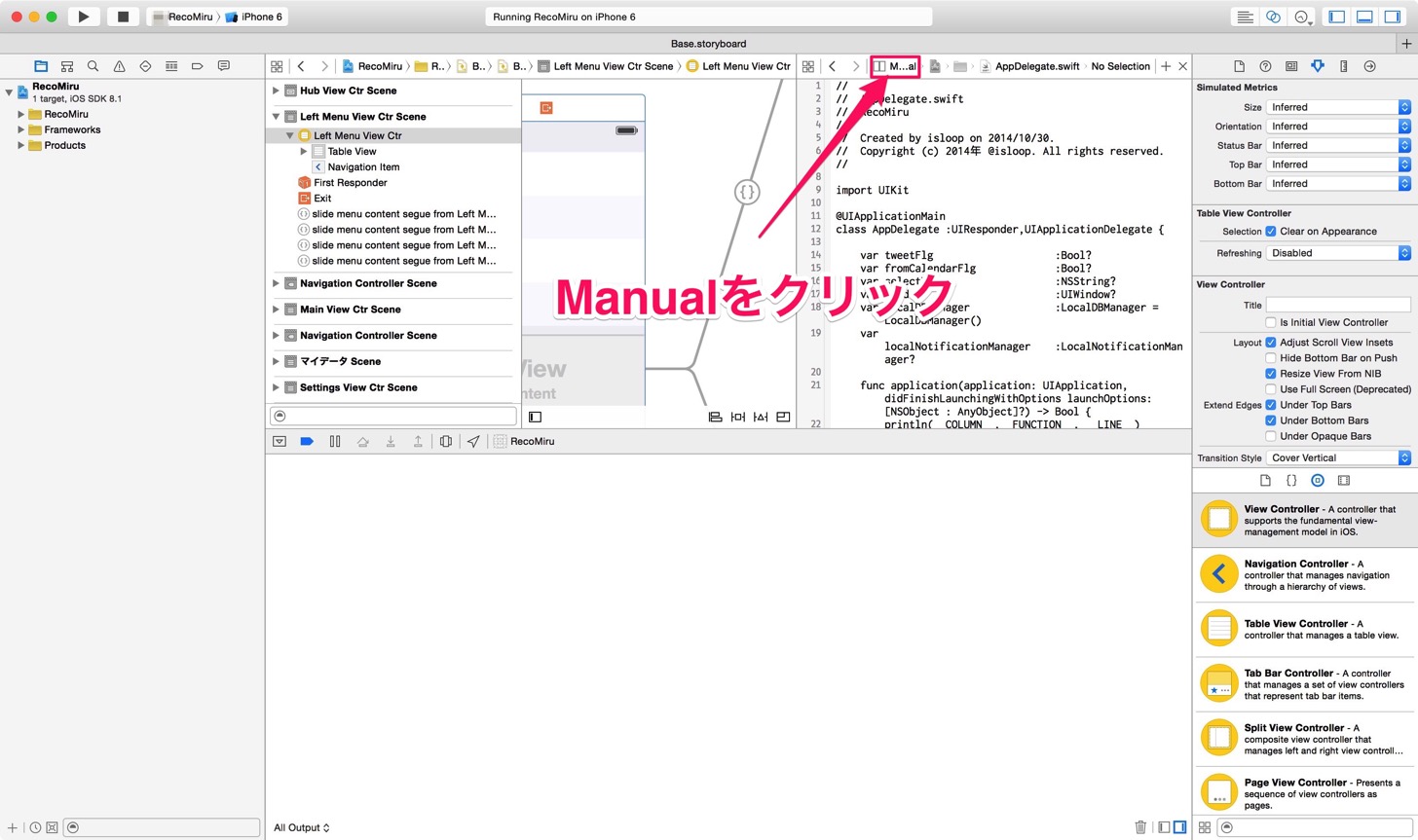Viewport: 1418px width, 840px height.
Task: Select the iPhone 6 run destination
Action: [x=255, y=17]
